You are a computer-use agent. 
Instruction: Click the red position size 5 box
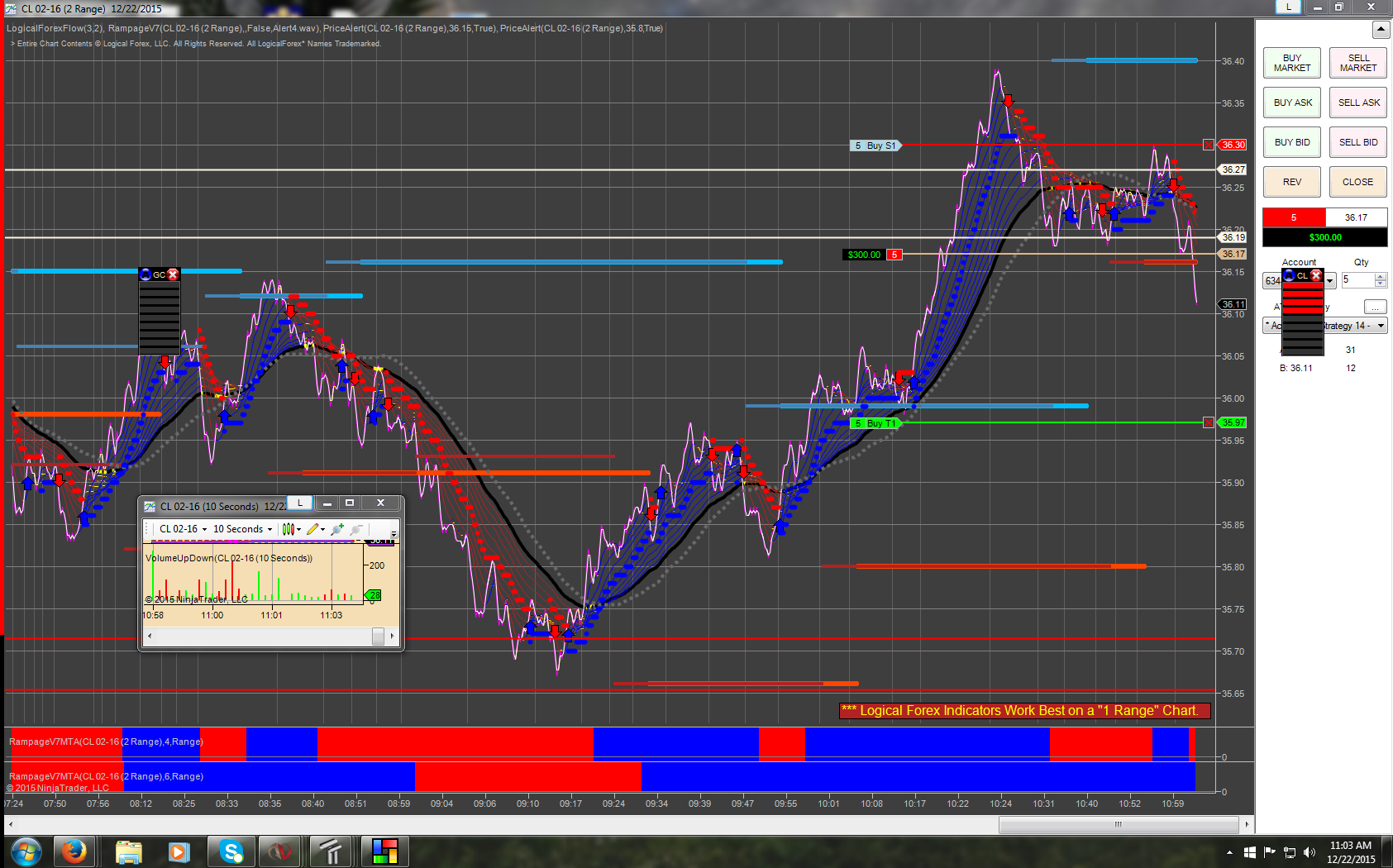click(1294, 217)
